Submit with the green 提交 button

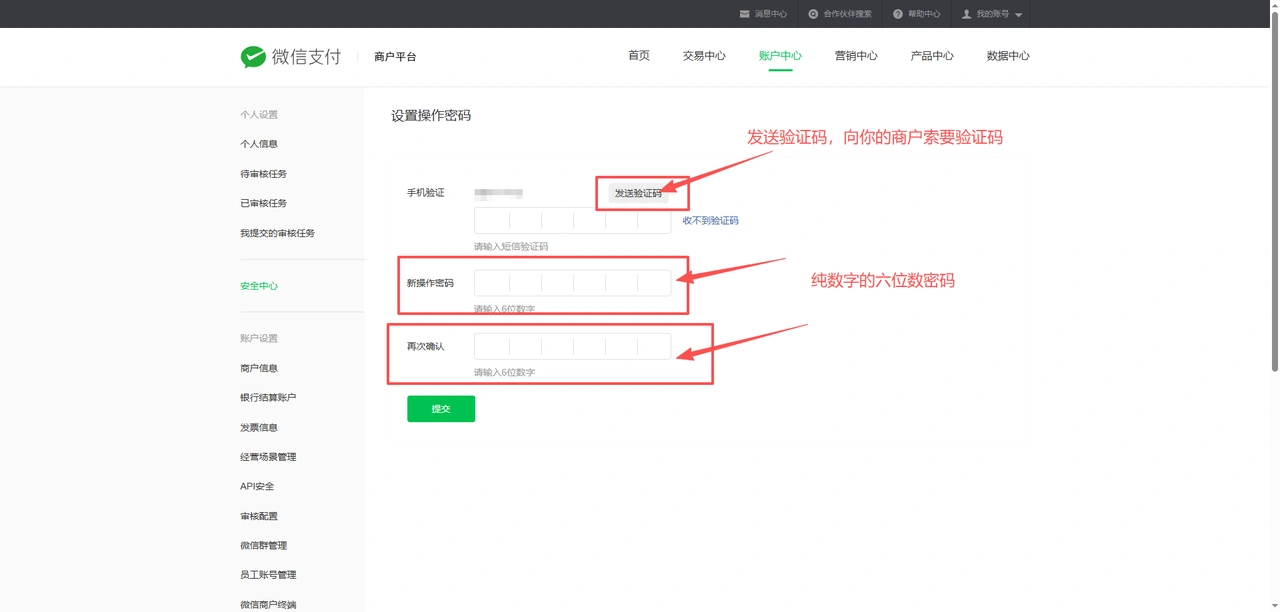tap(441, 409)
